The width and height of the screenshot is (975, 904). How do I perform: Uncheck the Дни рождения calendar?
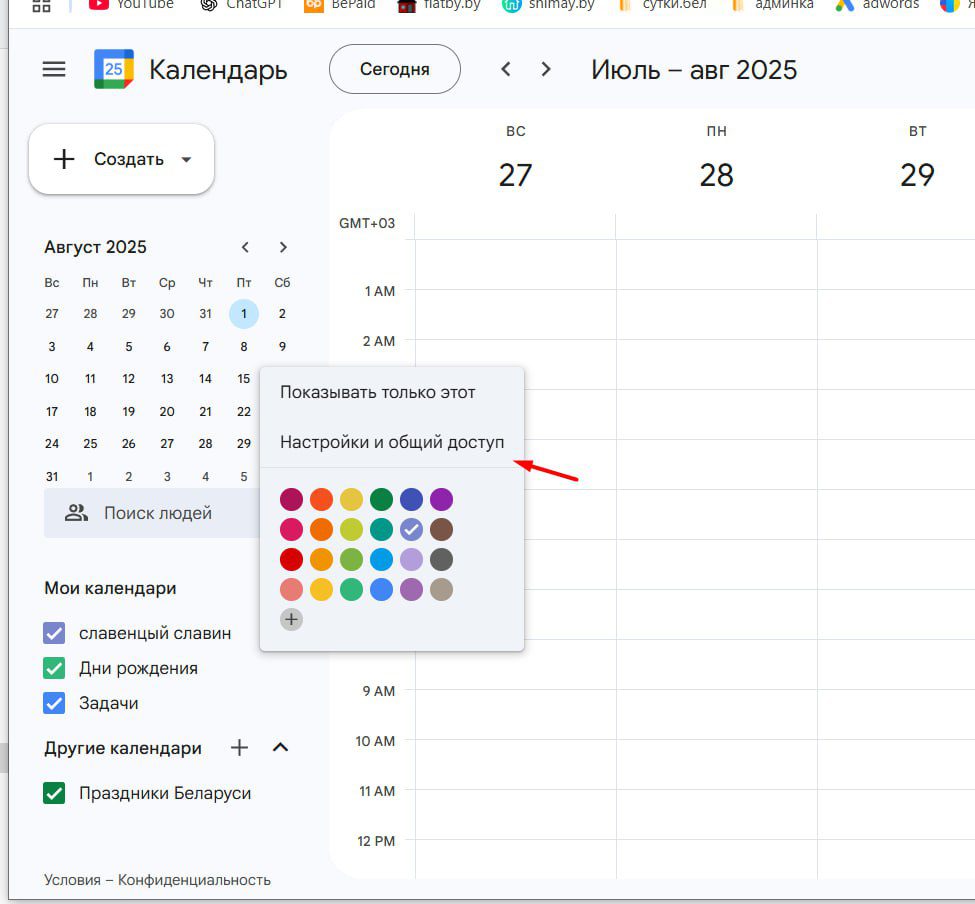click(x=54, y=668)
